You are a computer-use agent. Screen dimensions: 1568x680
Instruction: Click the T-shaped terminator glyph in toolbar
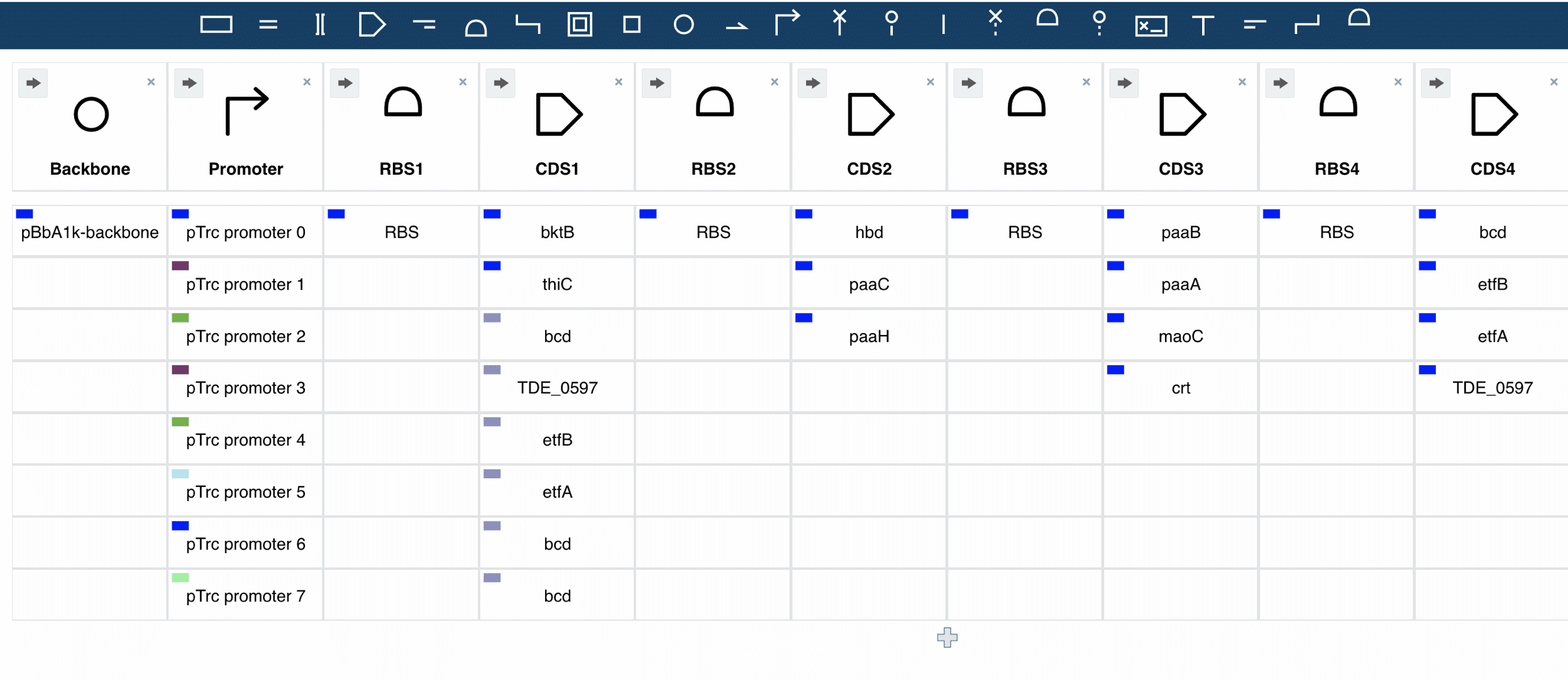[x=1202, y=25]
